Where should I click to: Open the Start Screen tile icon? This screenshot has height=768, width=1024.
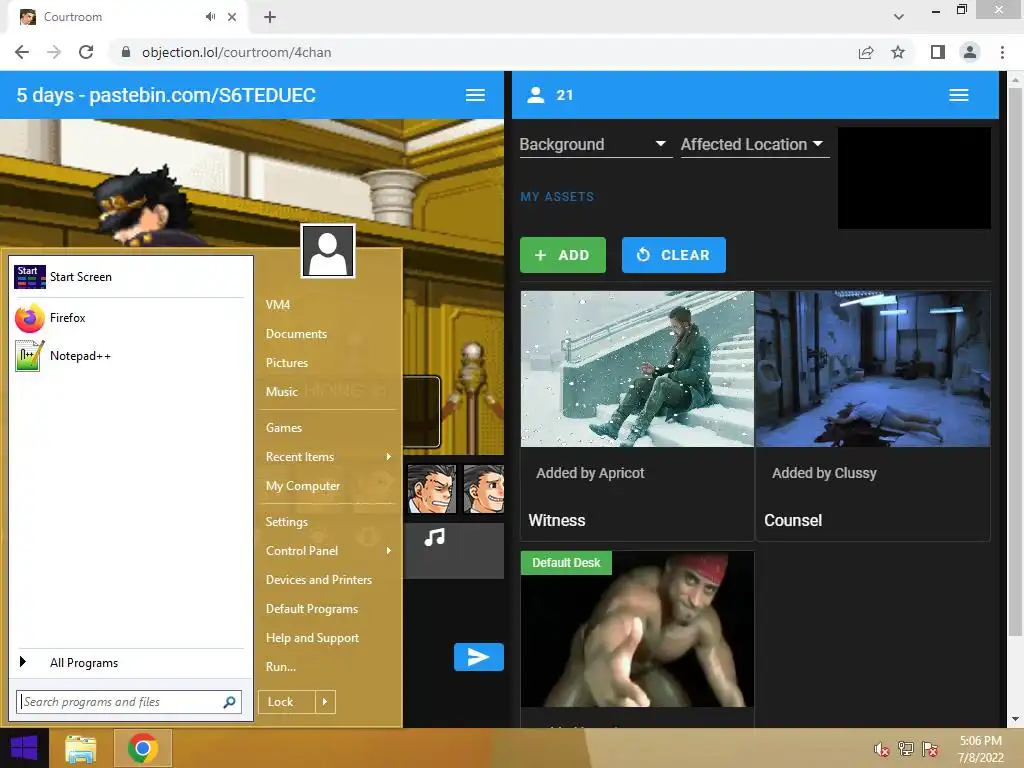[29, 277]
